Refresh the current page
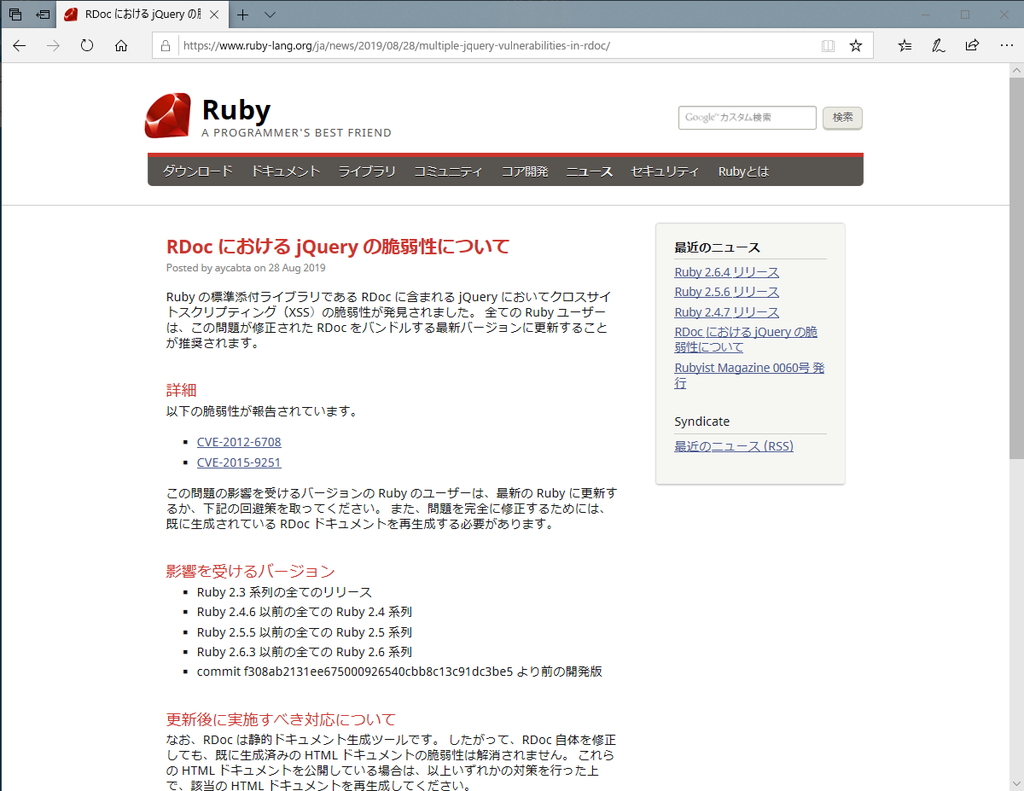This screenshot has height=791, width=1024. [86, 45]
